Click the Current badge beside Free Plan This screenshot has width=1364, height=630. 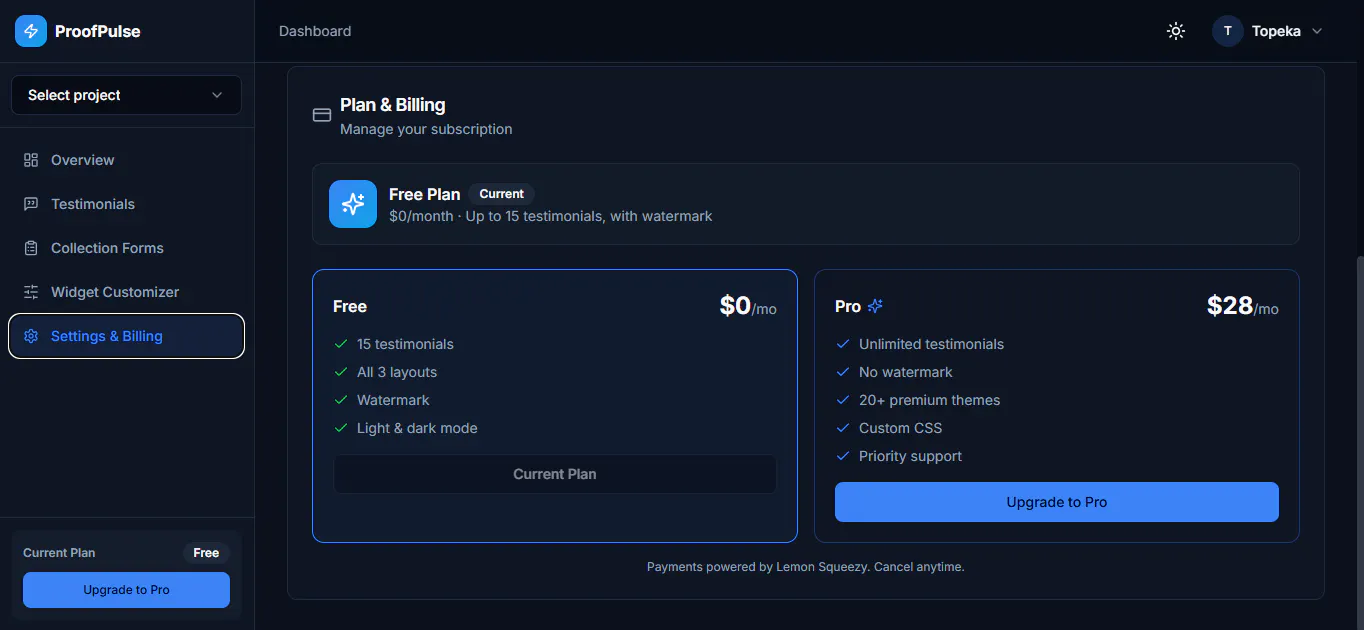pos(502,194)
